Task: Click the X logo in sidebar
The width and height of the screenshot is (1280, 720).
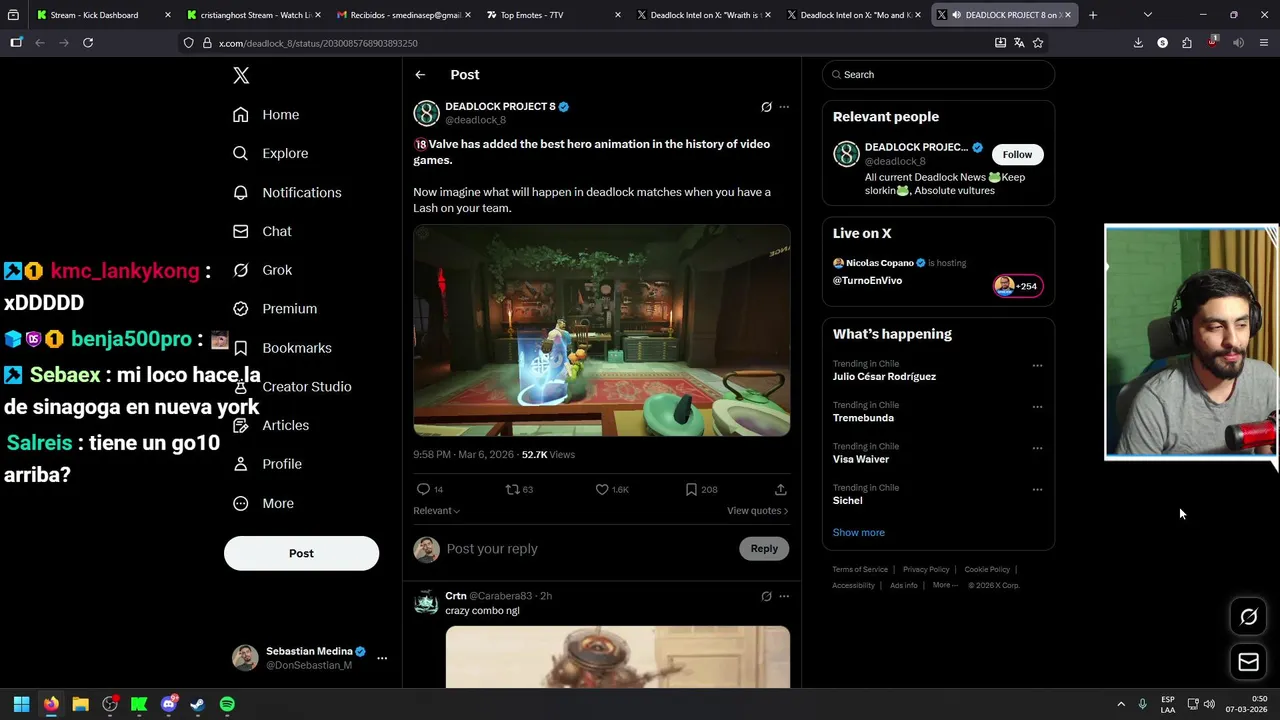Action: click(241, 75)
